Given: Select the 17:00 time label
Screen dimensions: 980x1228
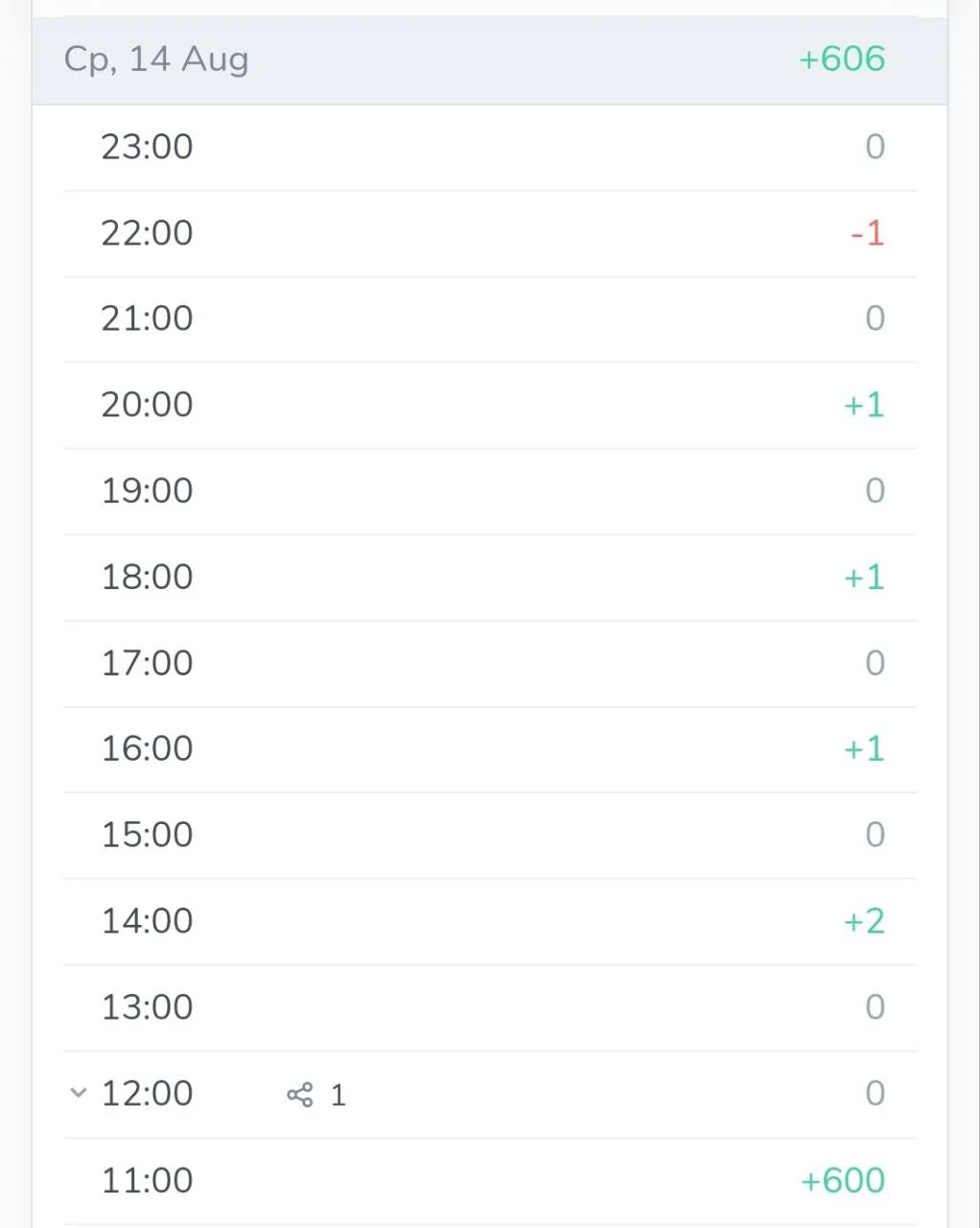Looking at the screenshot, I should [147, 663].
